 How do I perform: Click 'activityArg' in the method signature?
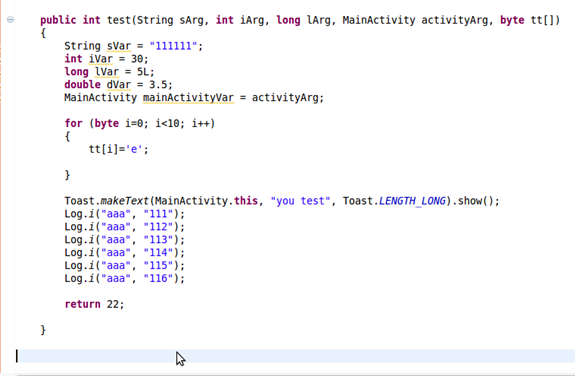454,20
